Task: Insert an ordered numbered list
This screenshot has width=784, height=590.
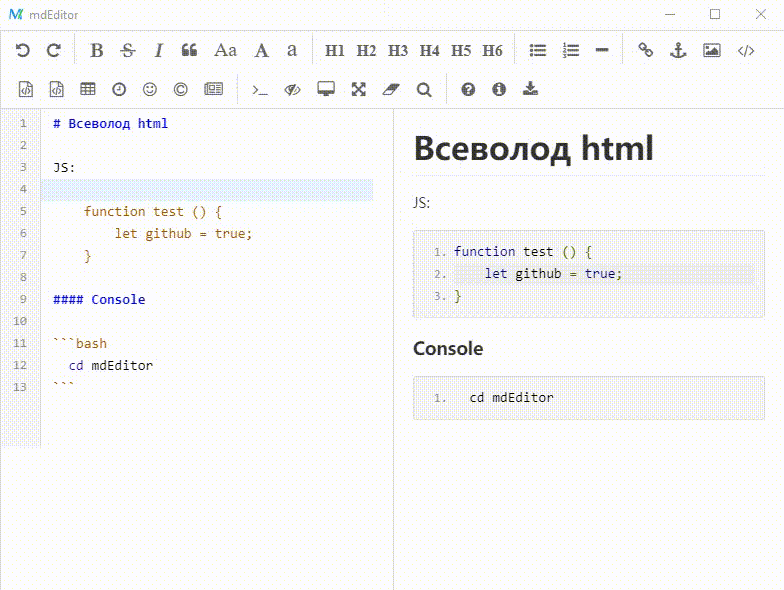Action: 570,50
